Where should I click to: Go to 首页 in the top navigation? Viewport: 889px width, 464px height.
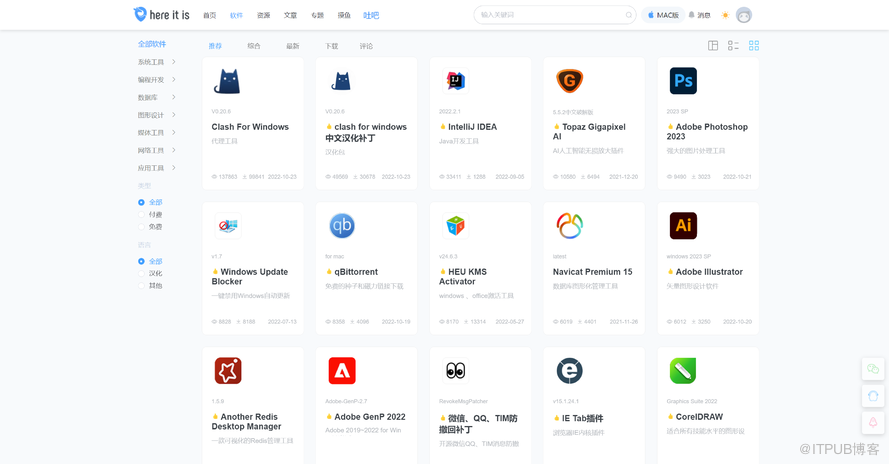(x=210, y=15)
